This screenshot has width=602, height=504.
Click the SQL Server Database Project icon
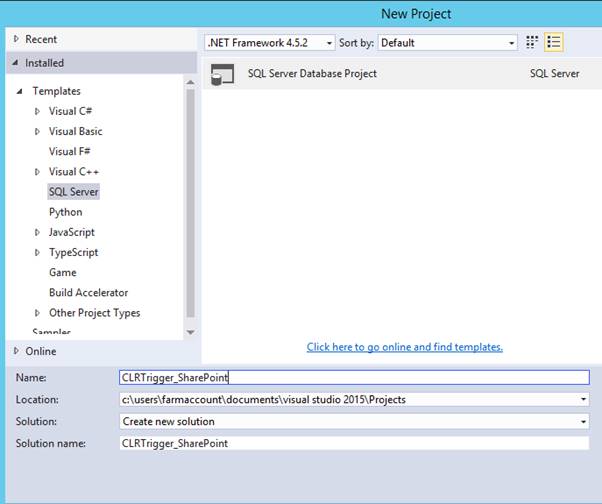pos(223,74)
